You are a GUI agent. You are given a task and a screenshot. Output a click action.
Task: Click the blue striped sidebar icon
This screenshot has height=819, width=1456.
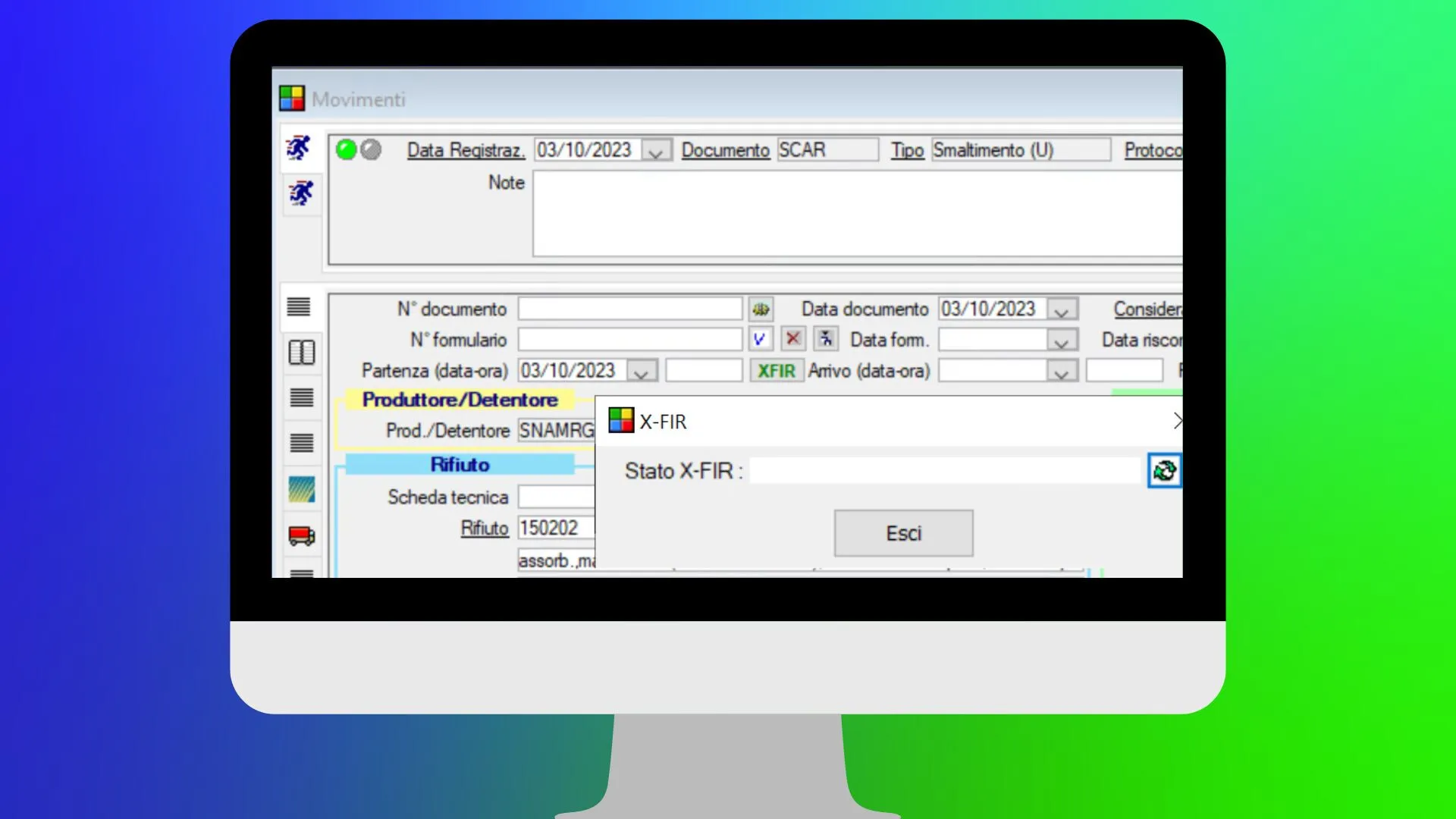point(301,490)
